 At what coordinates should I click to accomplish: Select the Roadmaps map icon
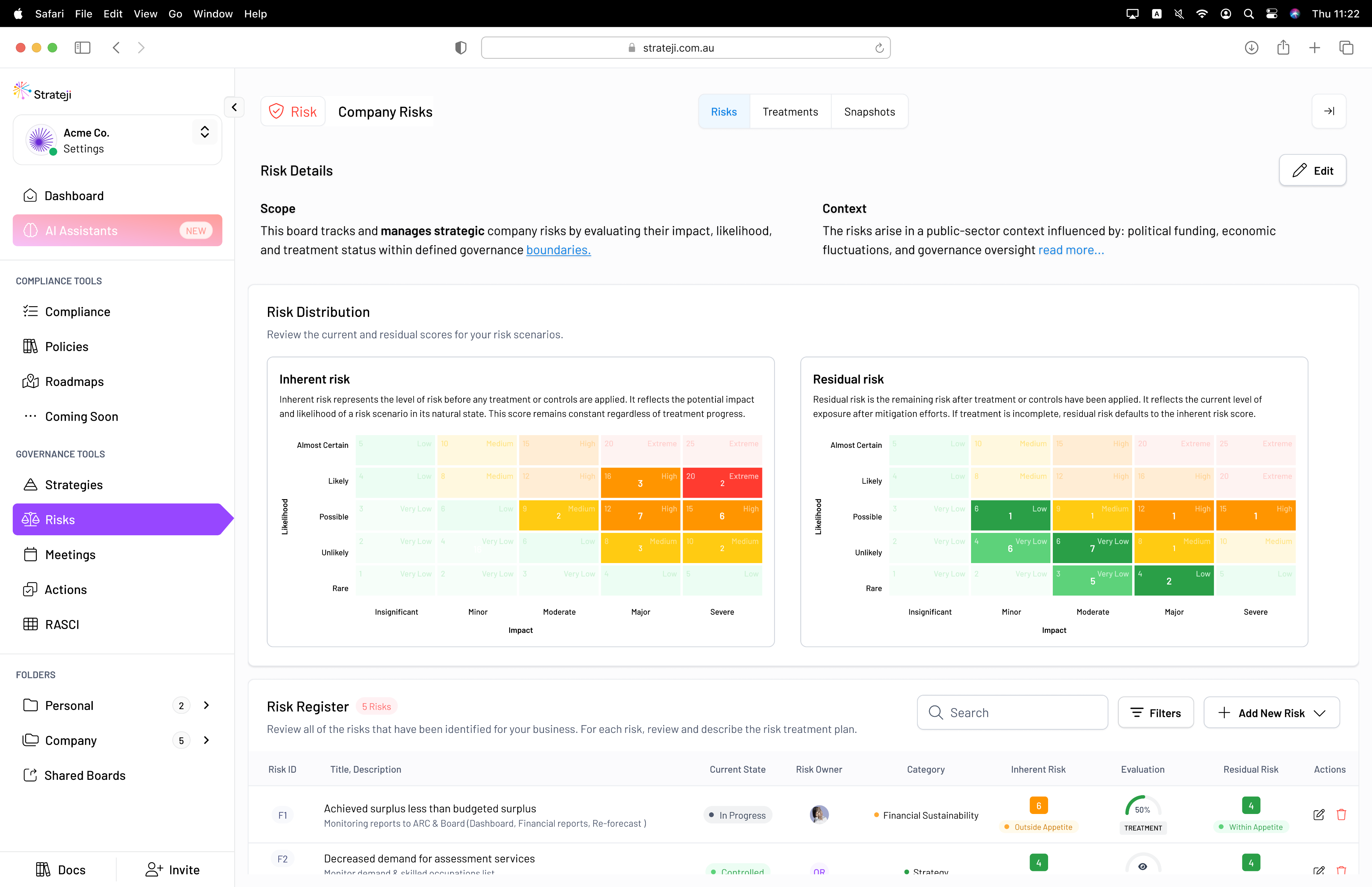click(30, 381)
